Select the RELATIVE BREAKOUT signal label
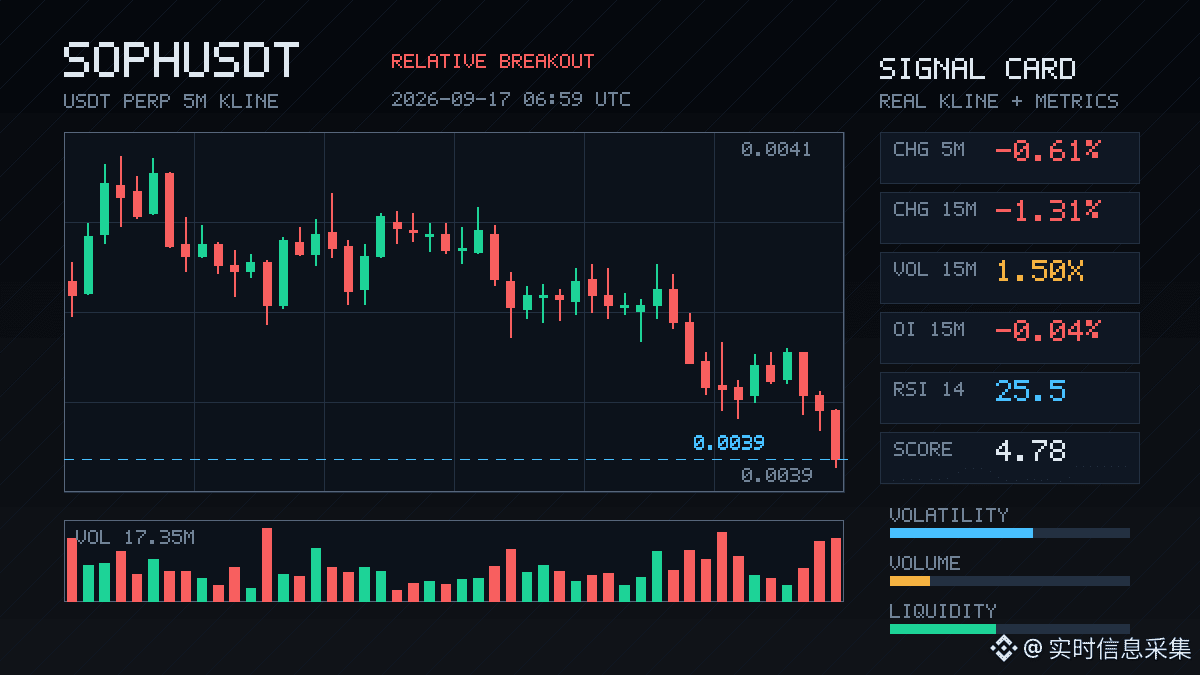This screenshot has height=675, width=1200. pyautogui.click(x=492, y=62)
